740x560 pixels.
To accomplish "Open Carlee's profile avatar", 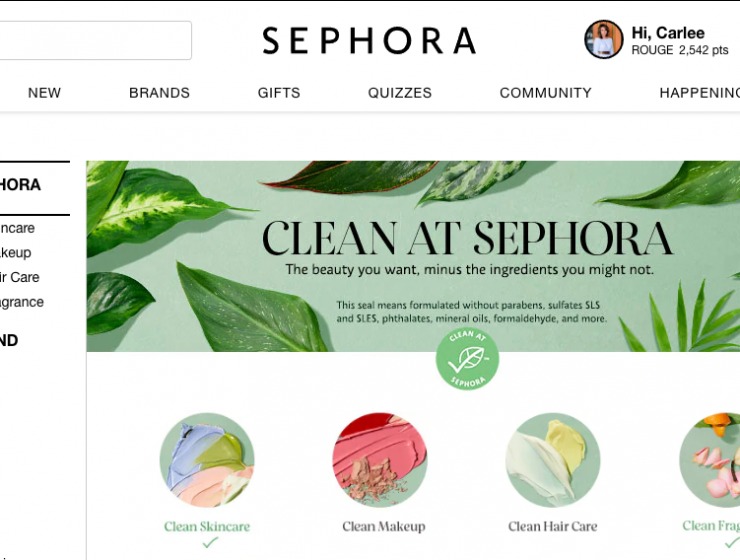I will tap(603, 39).
